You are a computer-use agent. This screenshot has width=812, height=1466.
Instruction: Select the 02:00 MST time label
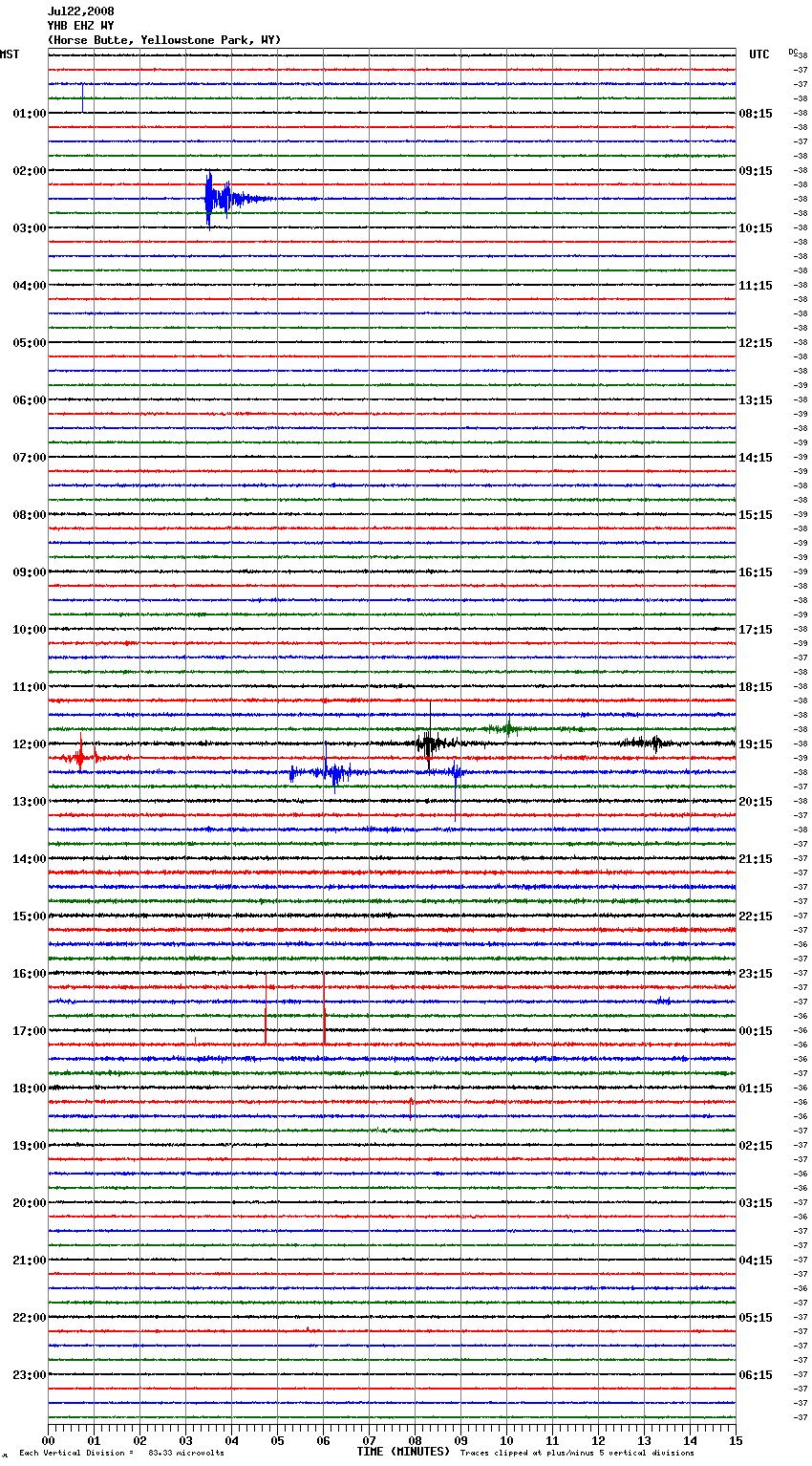pyautogui.click(x=29, y=171)
